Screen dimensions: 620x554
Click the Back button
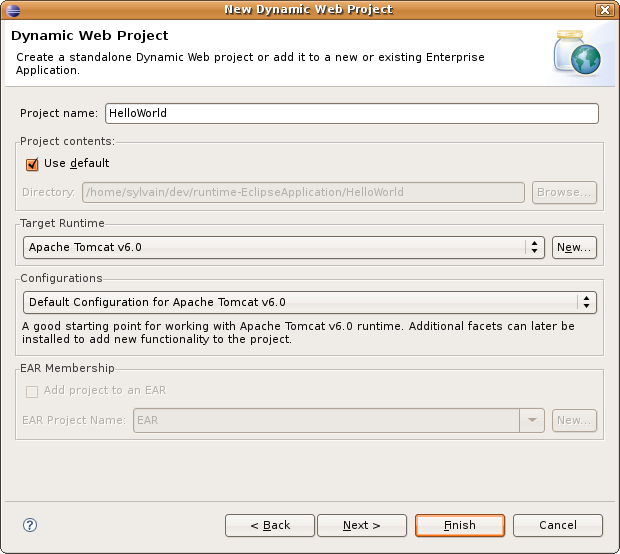pyautogui.click(x=270, y=525)
